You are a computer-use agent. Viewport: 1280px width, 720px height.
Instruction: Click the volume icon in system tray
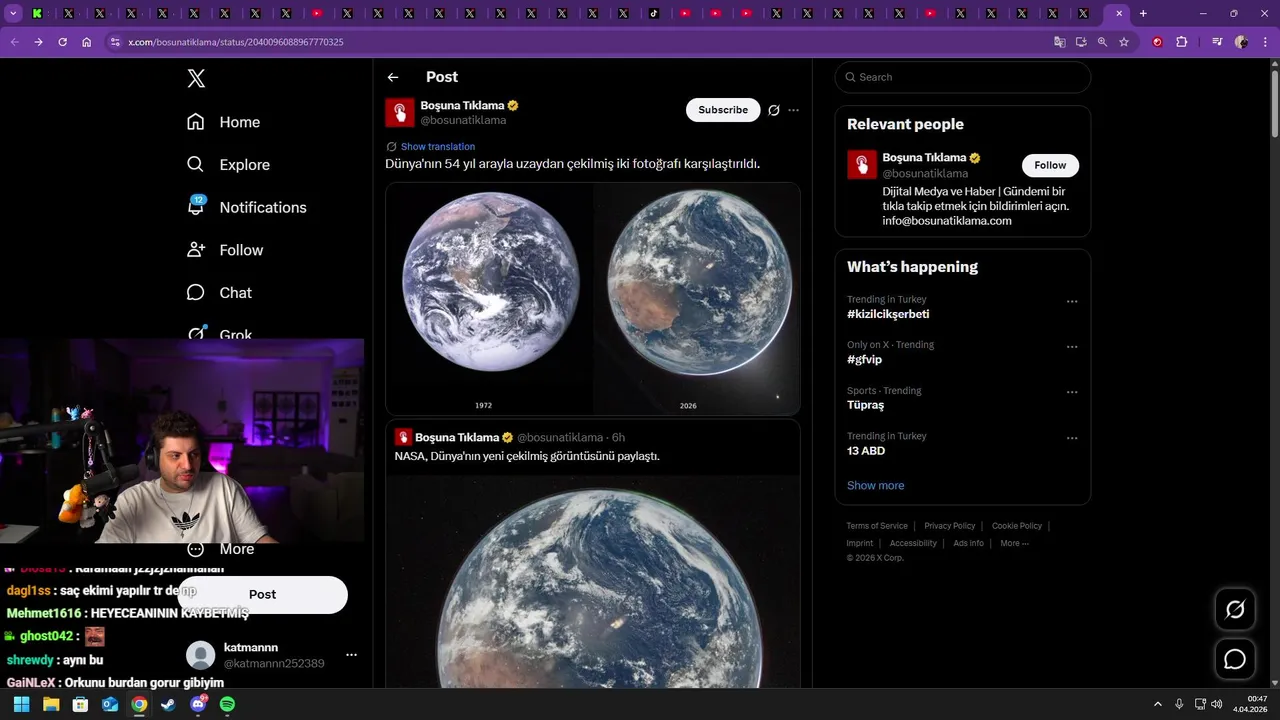tap(1217, 704)
